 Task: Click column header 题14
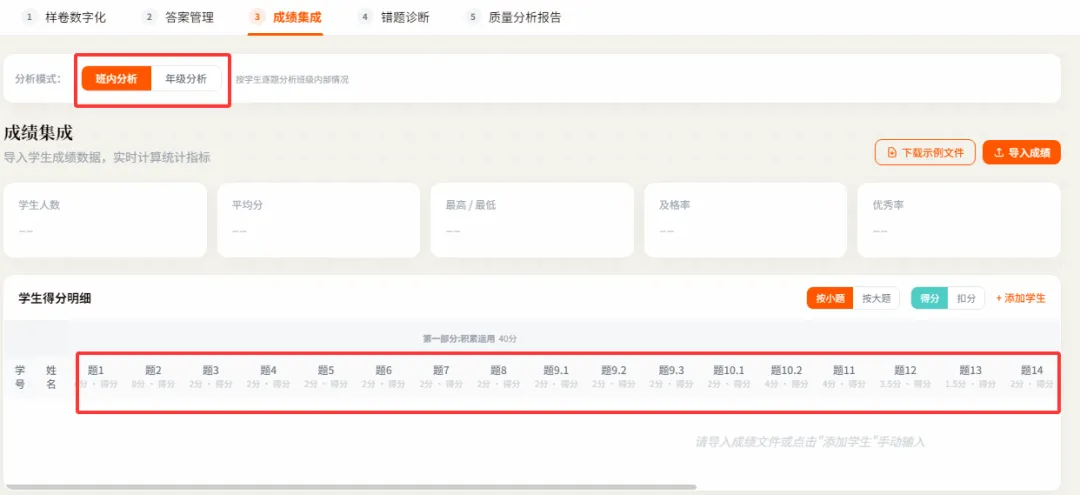[1032, 370]
